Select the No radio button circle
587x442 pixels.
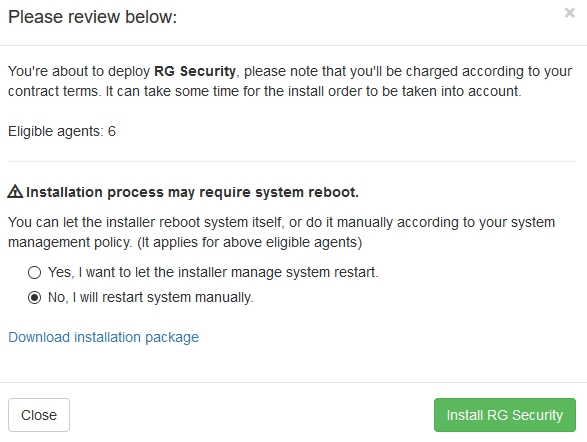[x=34, y=298]
